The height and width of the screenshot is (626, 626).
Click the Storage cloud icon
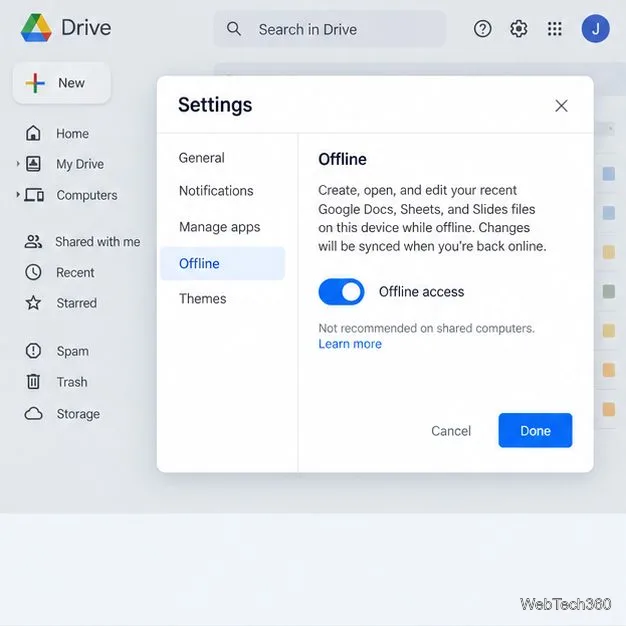(x=34, y=414)
